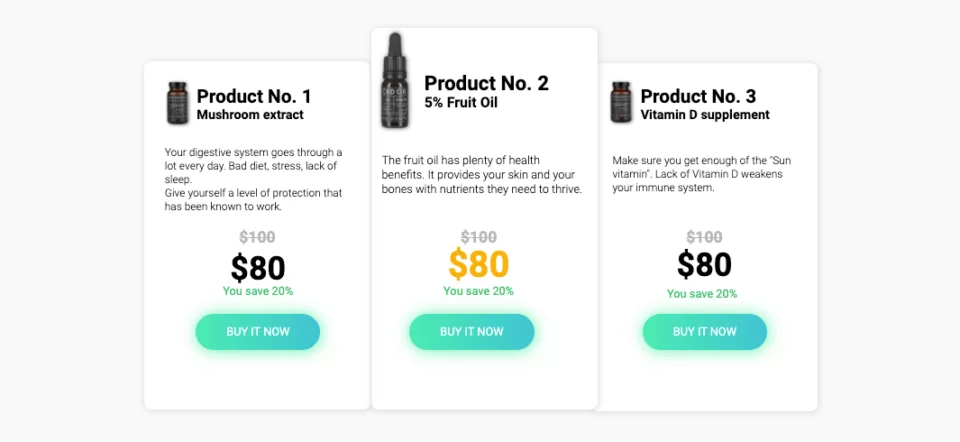
Task: Click "You save 20%" under Product 3
Action: pos(702,294)
